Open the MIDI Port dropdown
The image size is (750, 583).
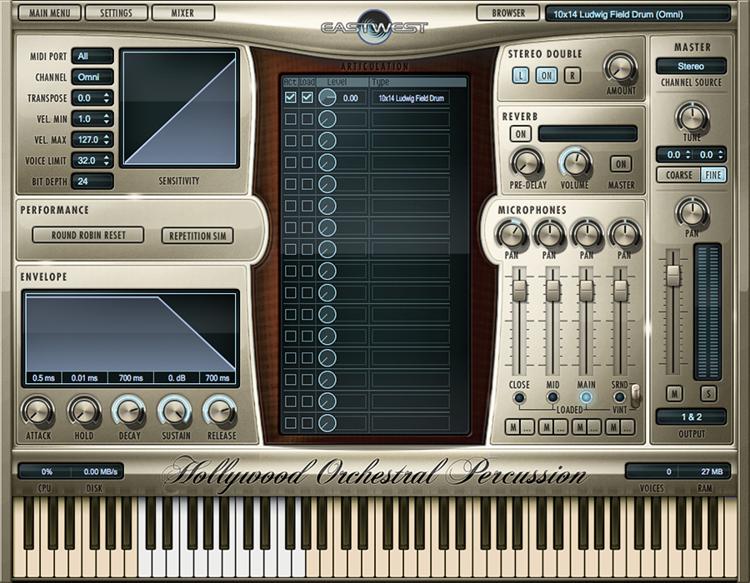(x=92, y=56)
